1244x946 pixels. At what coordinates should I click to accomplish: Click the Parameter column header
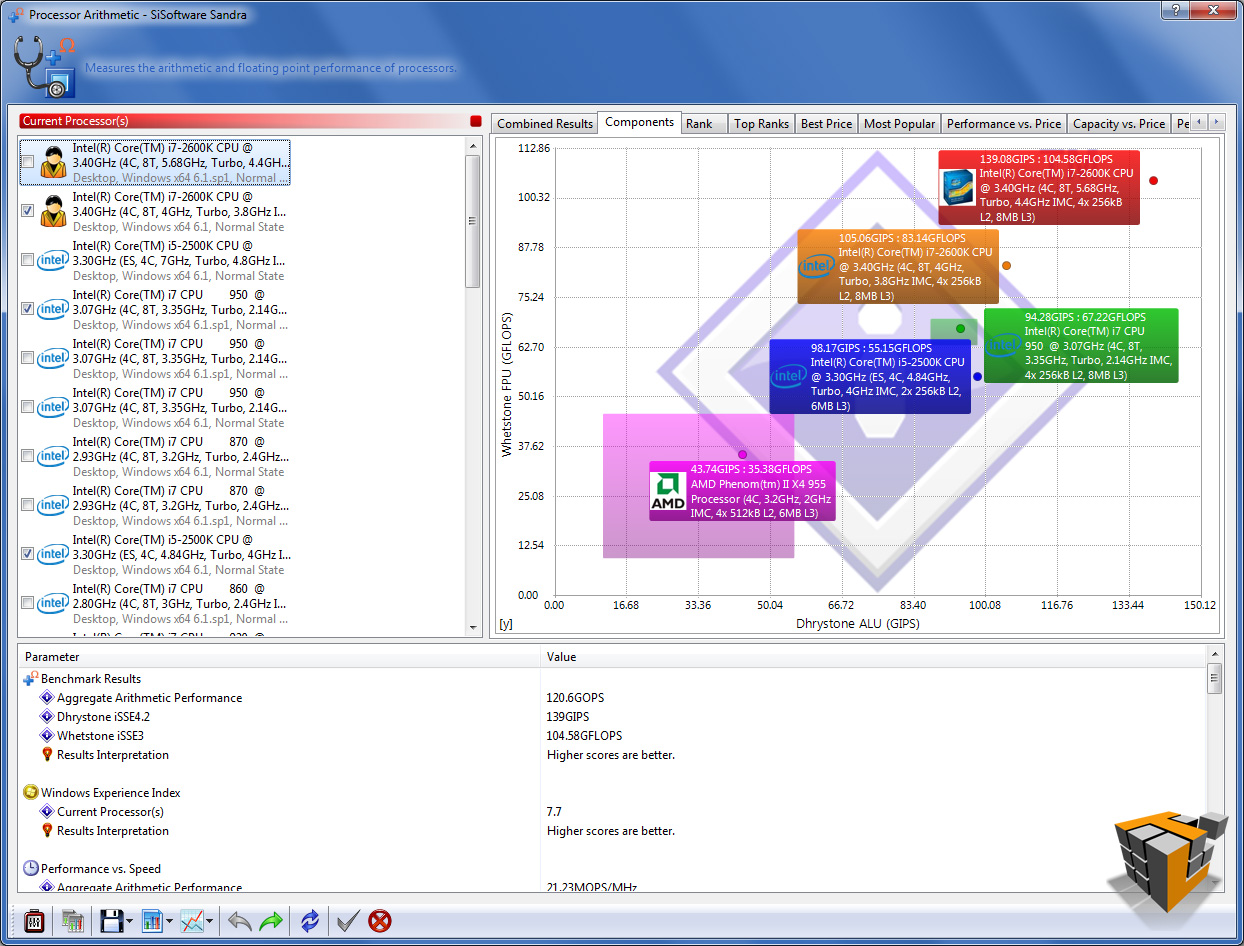[280, 657]
